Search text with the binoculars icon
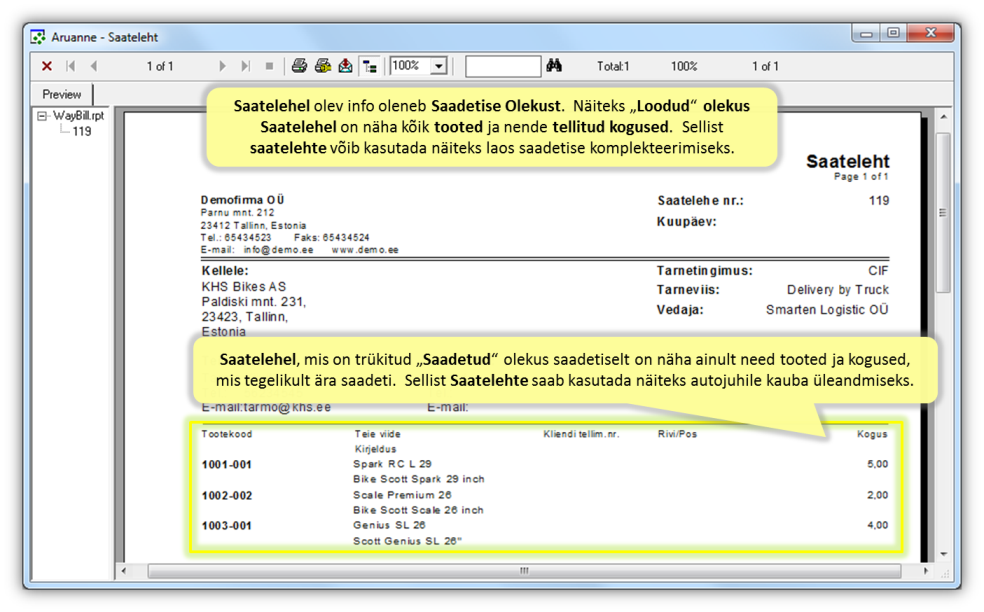 (x=554, y=66)
